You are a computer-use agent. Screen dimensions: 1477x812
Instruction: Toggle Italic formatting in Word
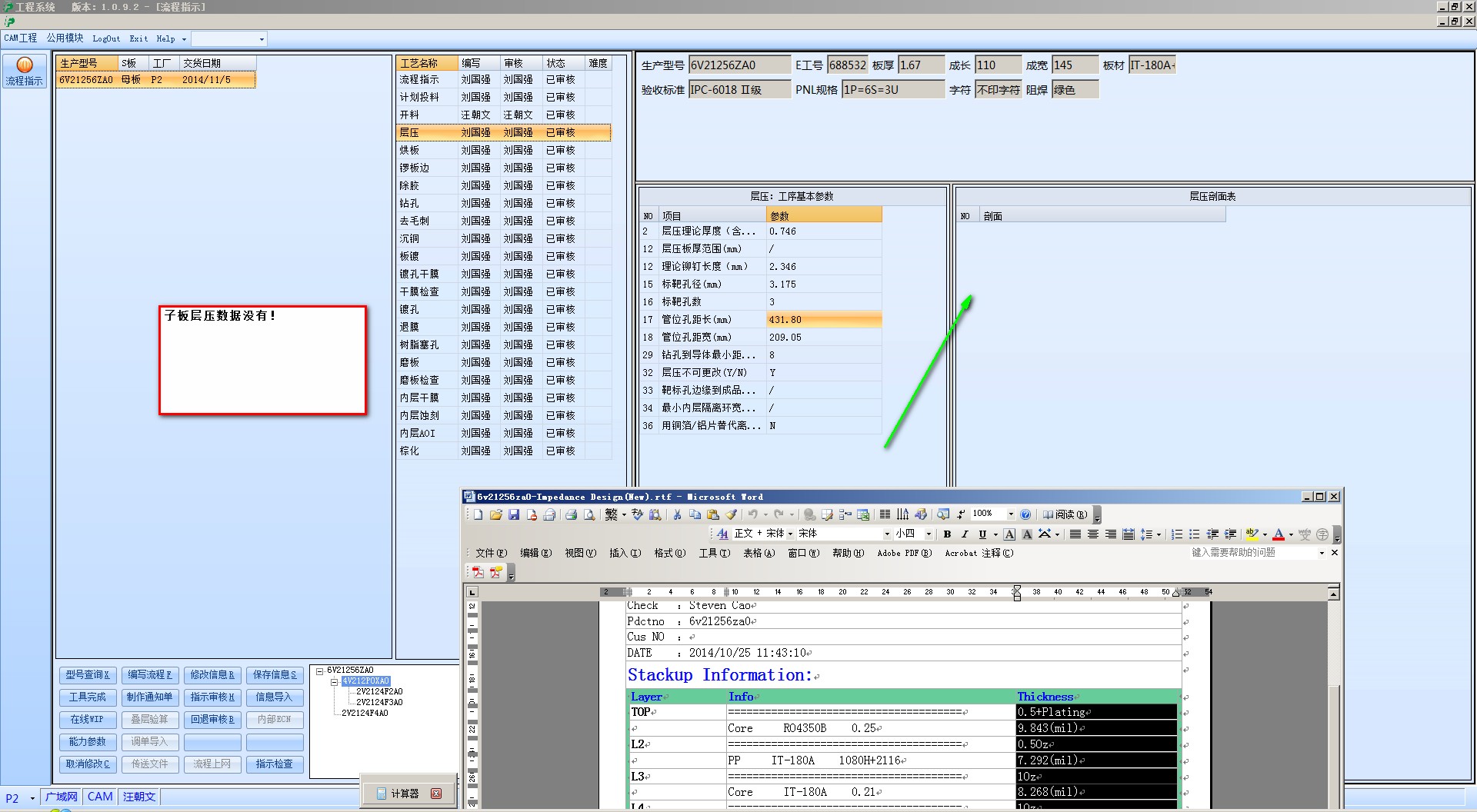click(x=965, y=534)
